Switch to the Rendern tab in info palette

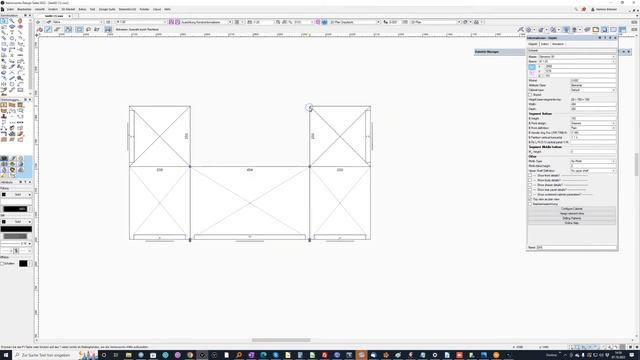coord(558,44)
